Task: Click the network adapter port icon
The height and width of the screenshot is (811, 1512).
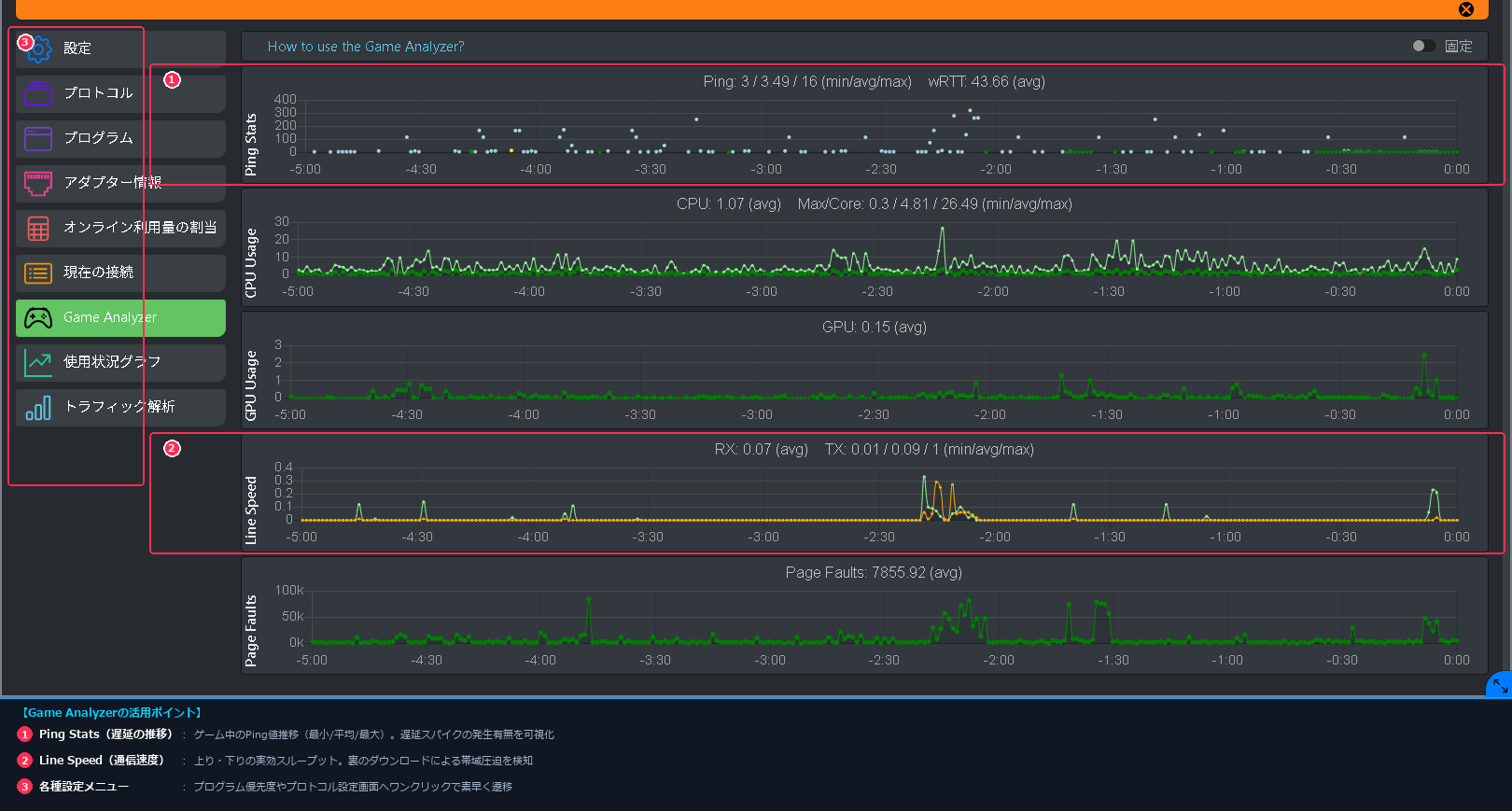Action: click(x=38, y=183)
